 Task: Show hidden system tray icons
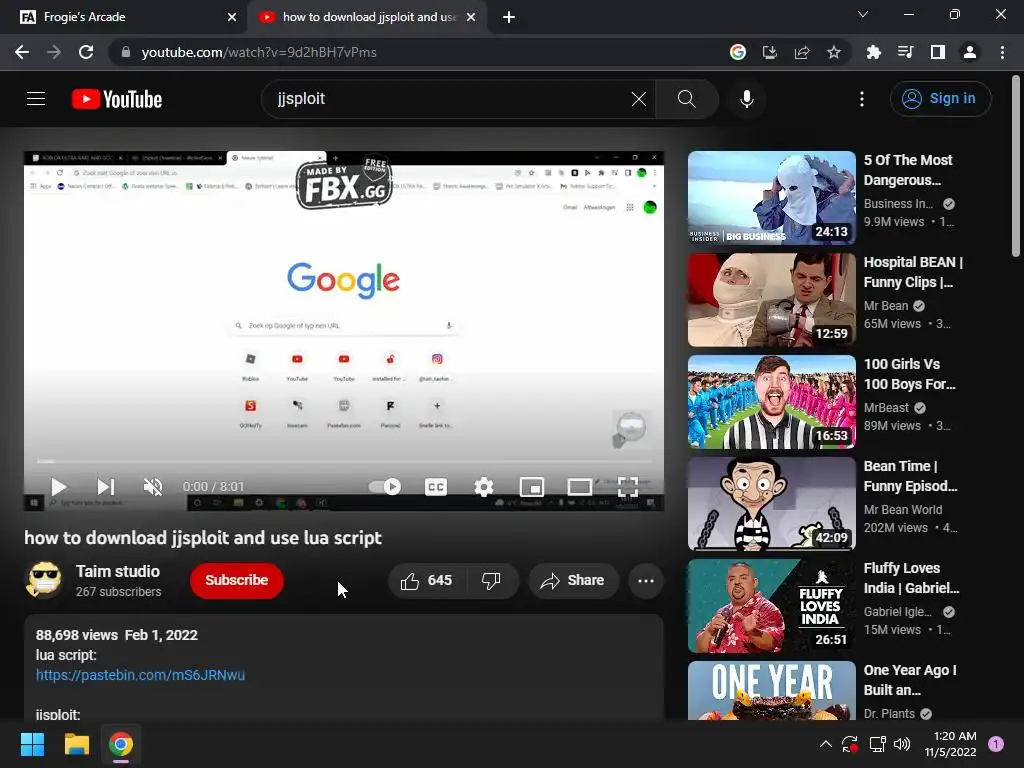point(825,744)
